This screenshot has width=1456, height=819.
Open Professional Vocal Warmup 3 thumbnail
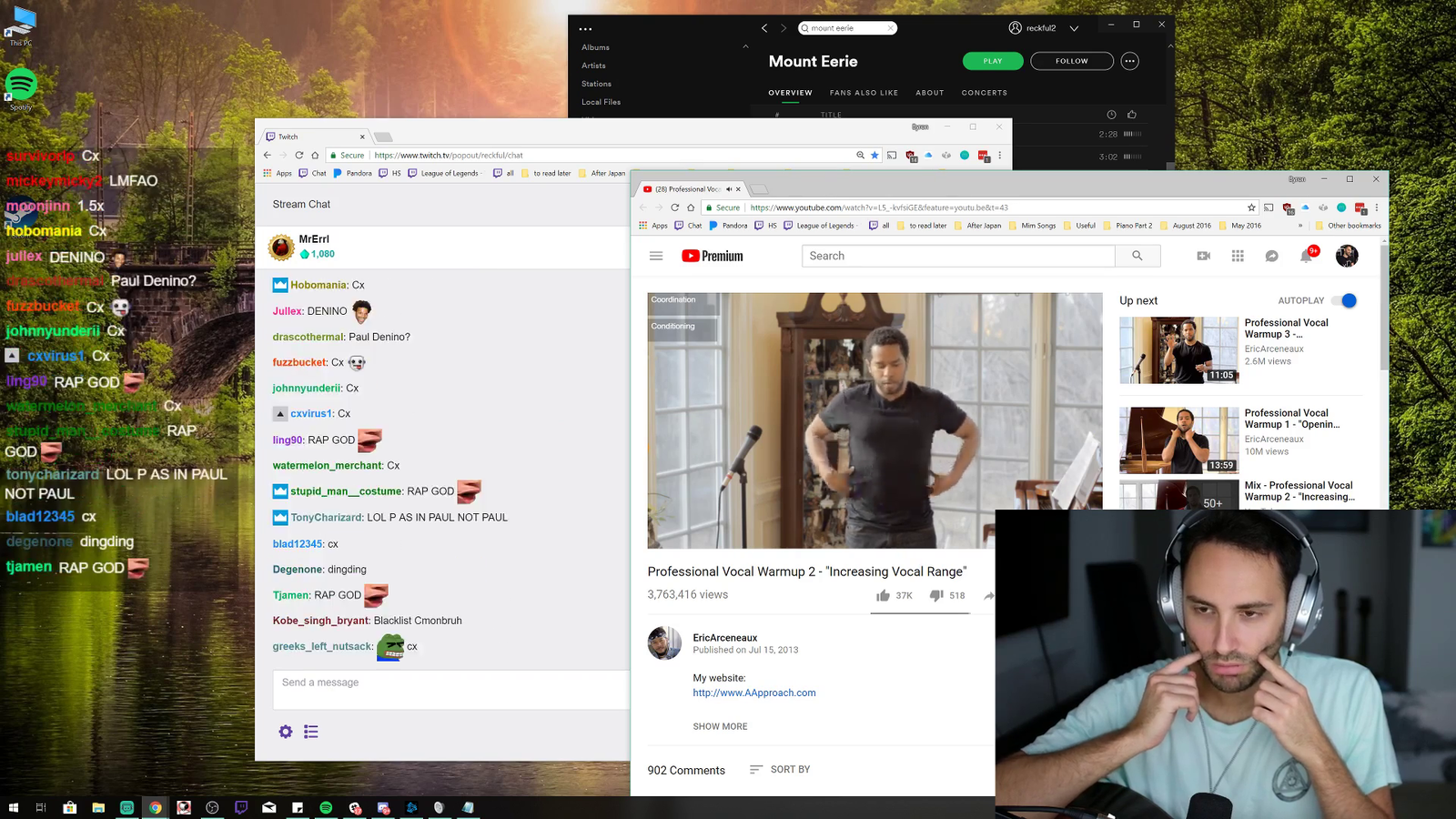coord(1178,350)
